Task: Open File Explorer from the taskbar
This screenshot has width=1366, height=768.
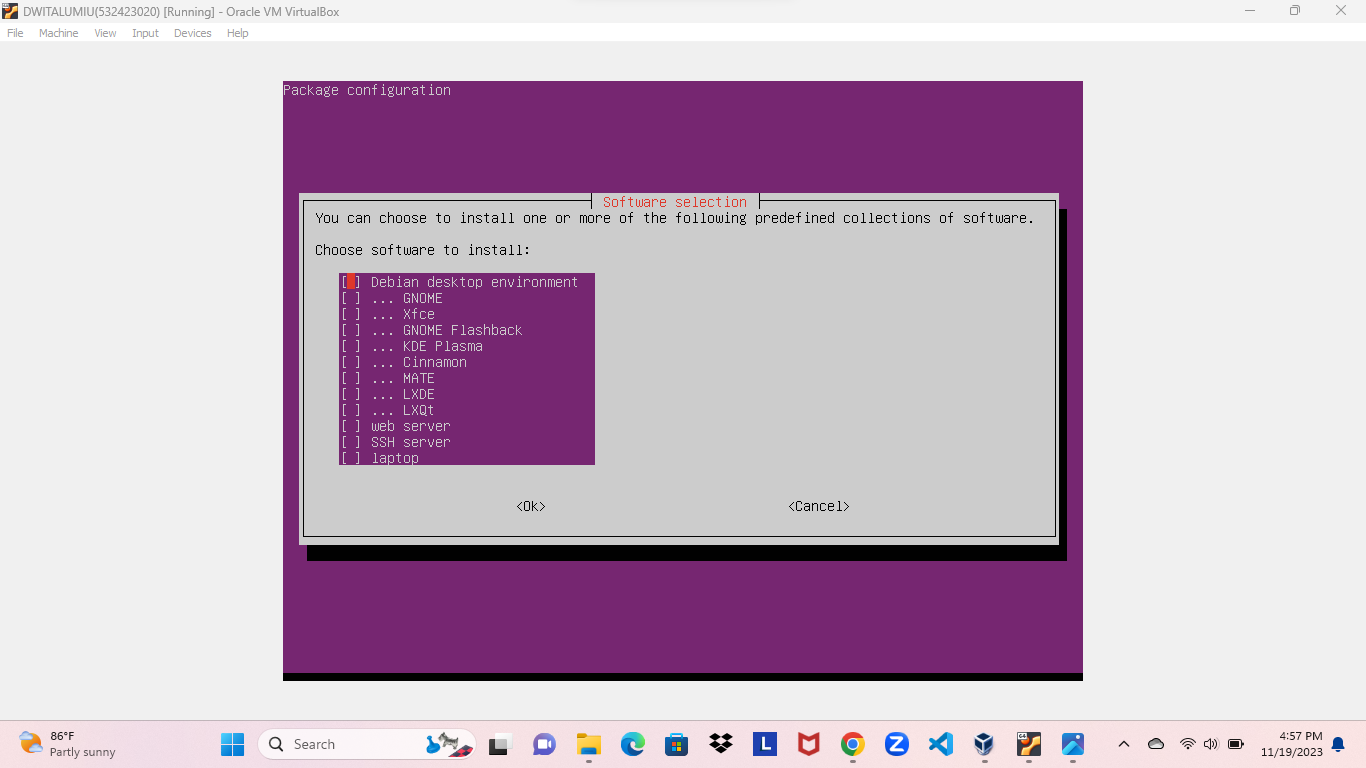Action: [588, 744]
